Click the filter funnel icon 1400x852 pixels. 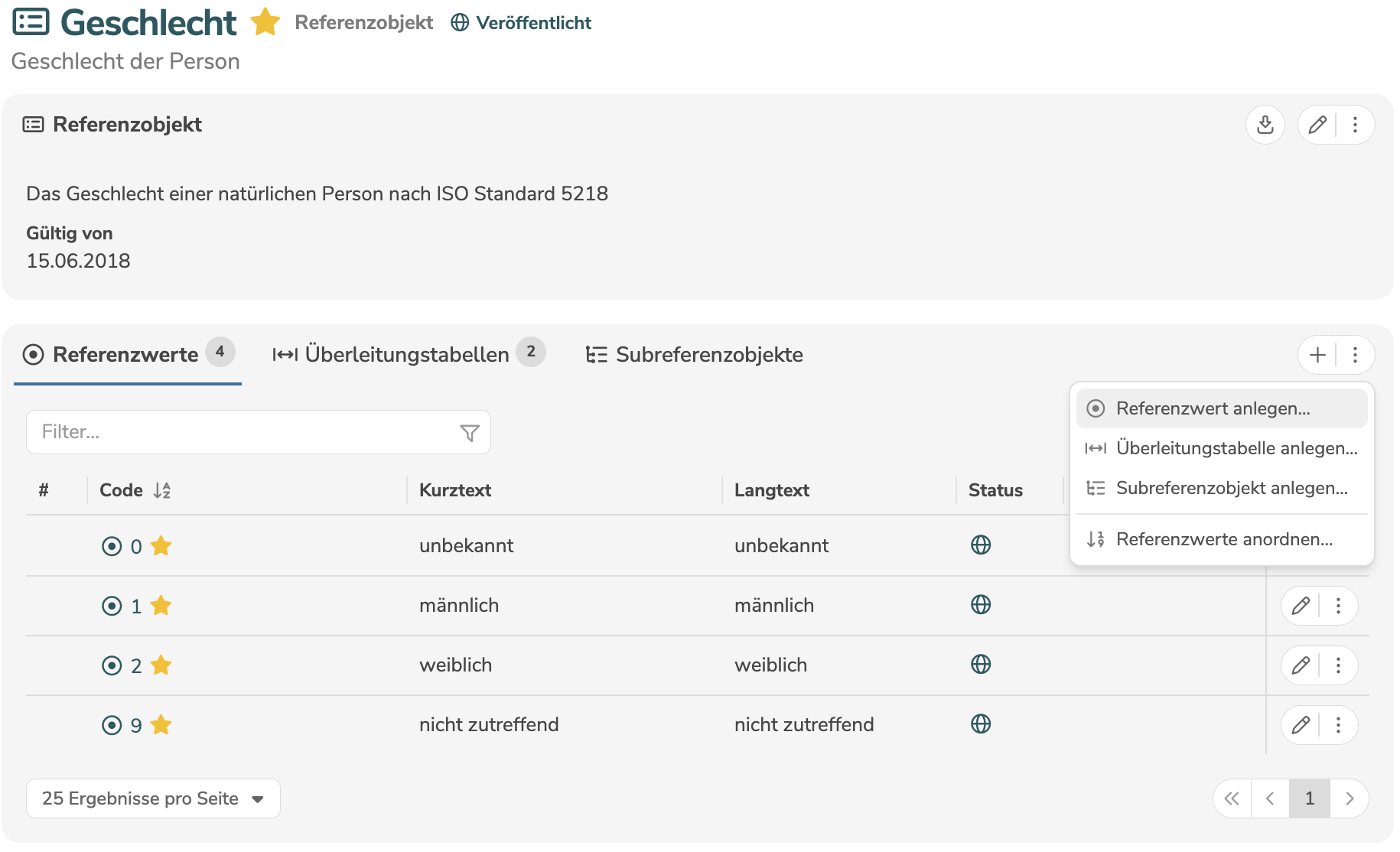pyautogui.click(x=469, y=433)
